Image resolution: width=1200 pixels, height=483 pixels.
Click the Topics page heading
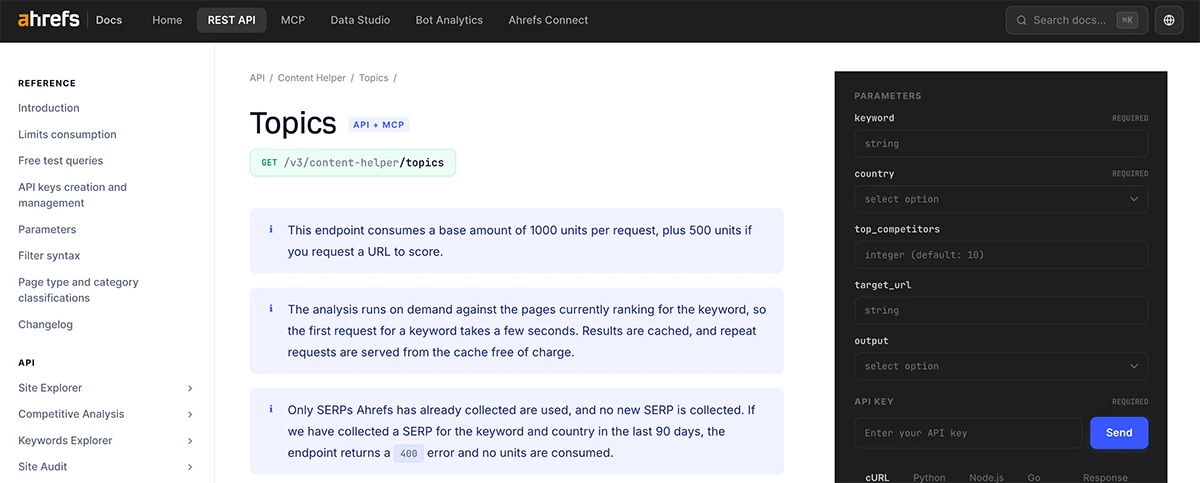point(293,123)
